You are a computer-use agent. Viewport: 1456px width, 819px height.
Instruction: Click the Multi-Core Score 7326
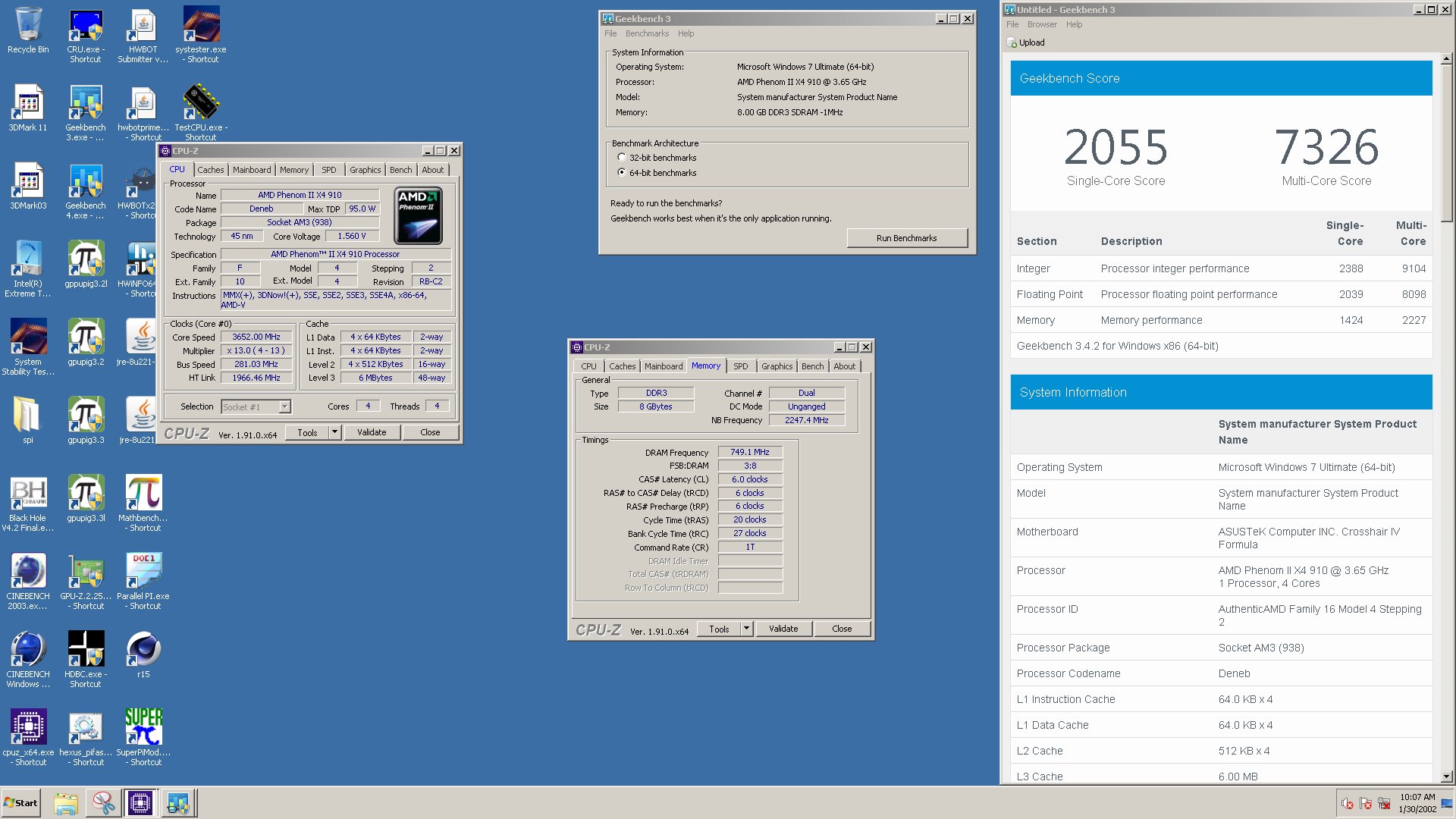[1326, 146]
